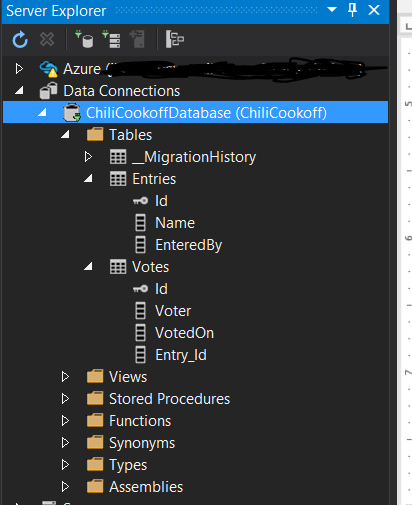Open the Server Explorer window position dropdown
The height and width of the screenshot is (505, 412).
332,9
